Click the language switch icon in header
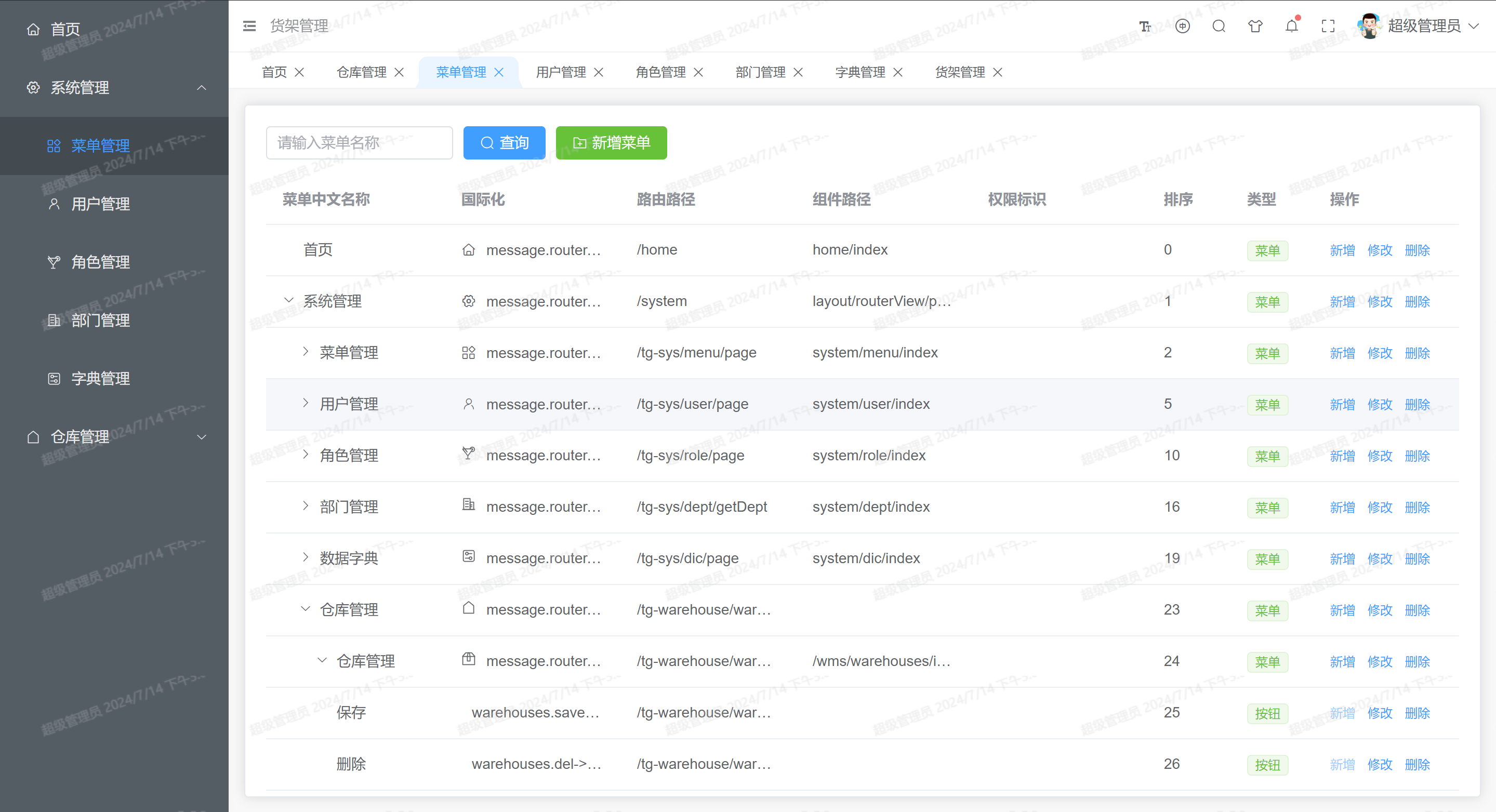The width and height of the screenshot is (1496, 812). 1182,26
